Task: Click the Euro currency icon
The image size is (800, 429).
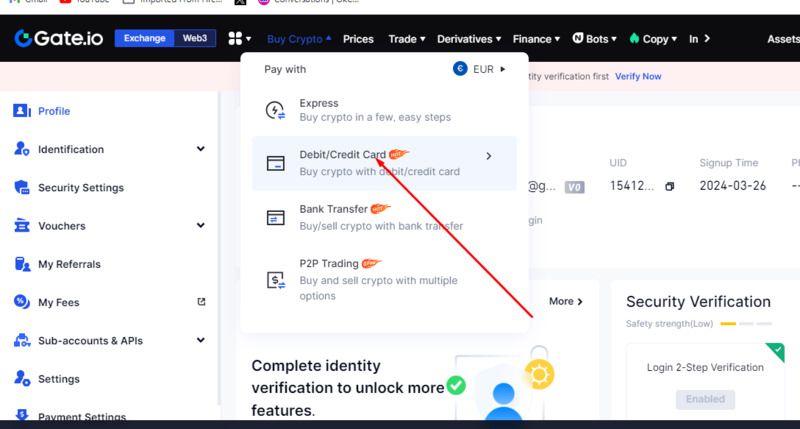Action: [x=460, y=69]
